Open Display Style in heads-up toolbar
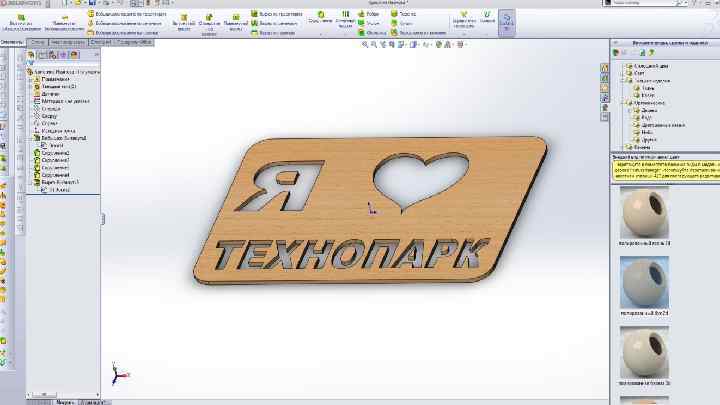Image resolution: width=720 pixels, height=405 pixels. (414, 45)
